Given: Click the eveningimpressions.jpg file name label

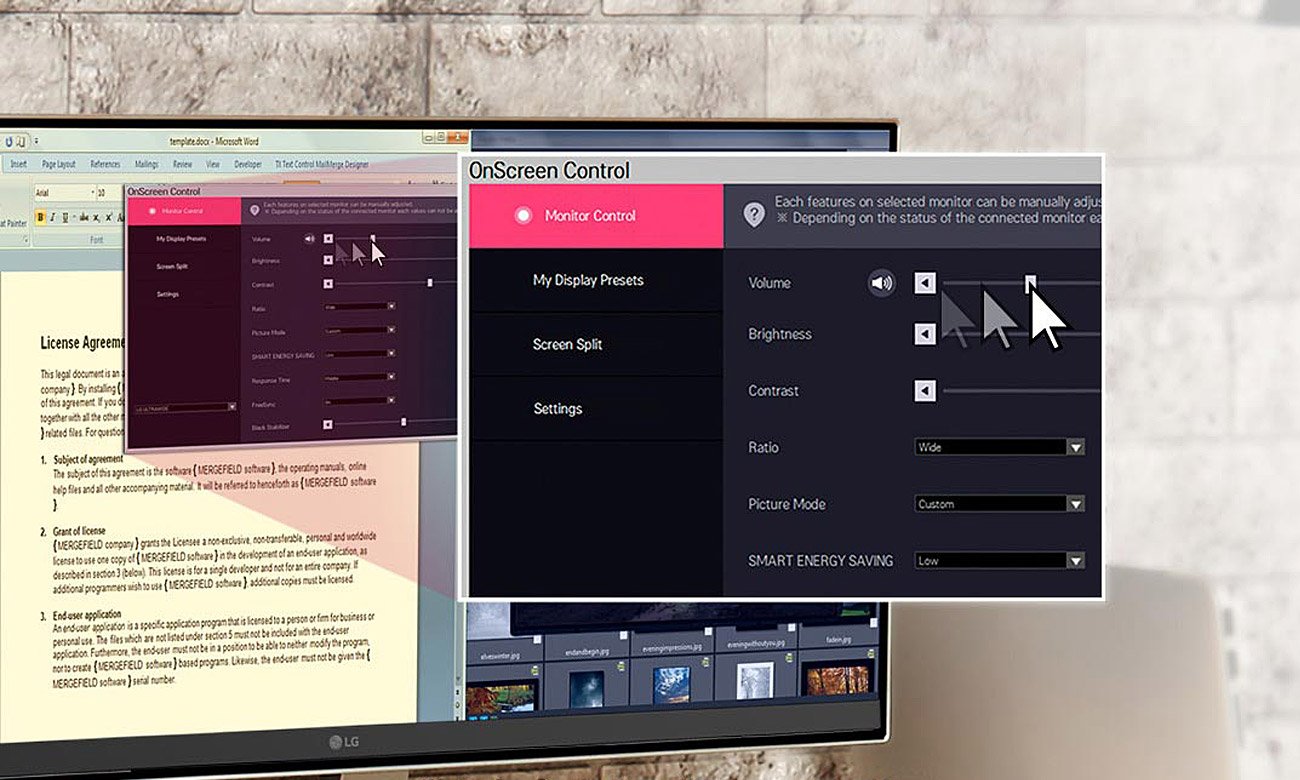Looking at the screenshot, I should pyautogui.click(x=672, y=648).
